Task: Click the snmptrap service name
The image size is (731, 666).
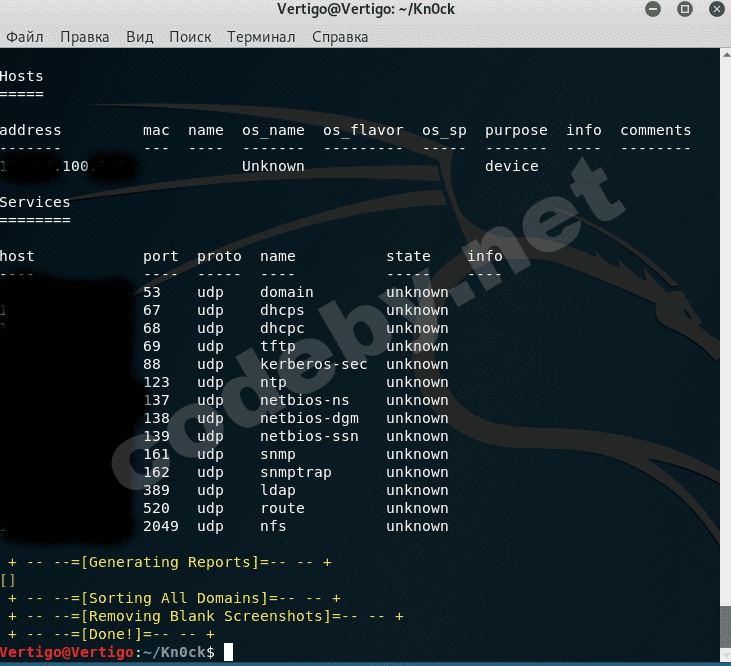Action: click(295, 472)
